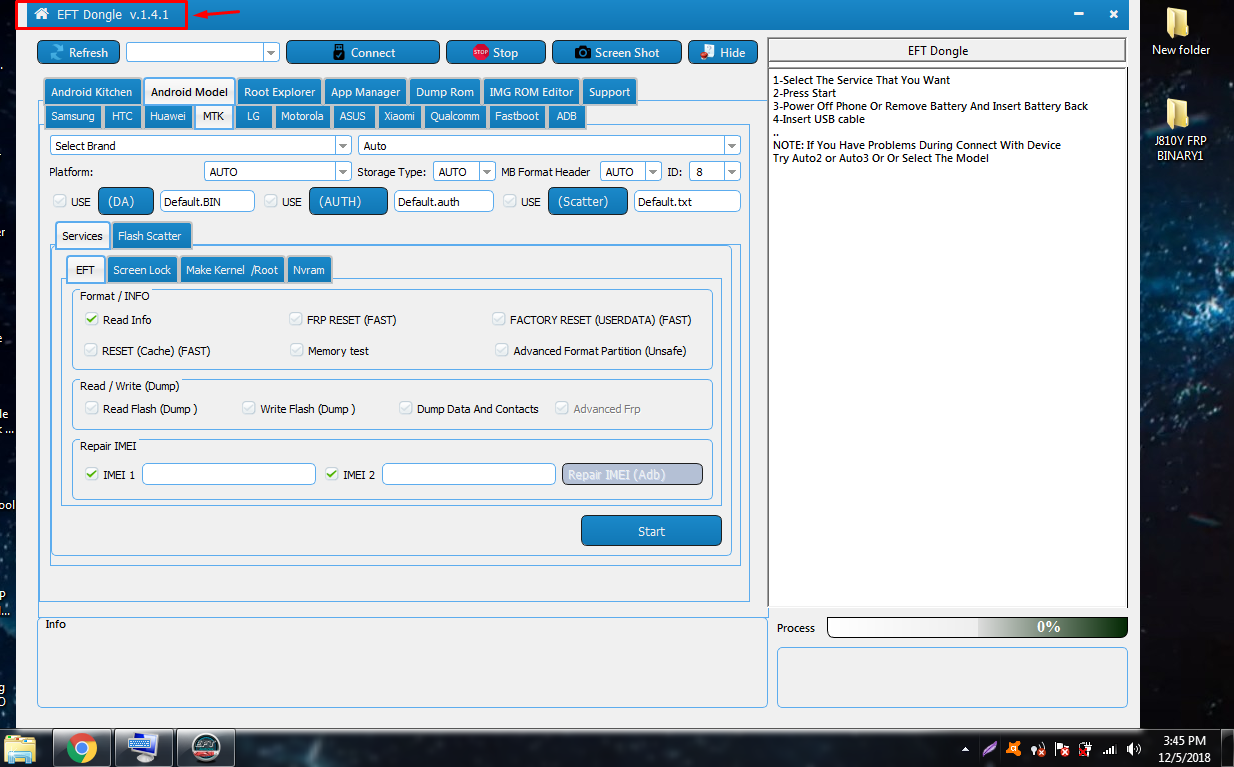The image size is (1234, 767).
Task: Enable FACTORY RESET (USERDATA) (FAST) checkbox
Action: tap(499, 320)
